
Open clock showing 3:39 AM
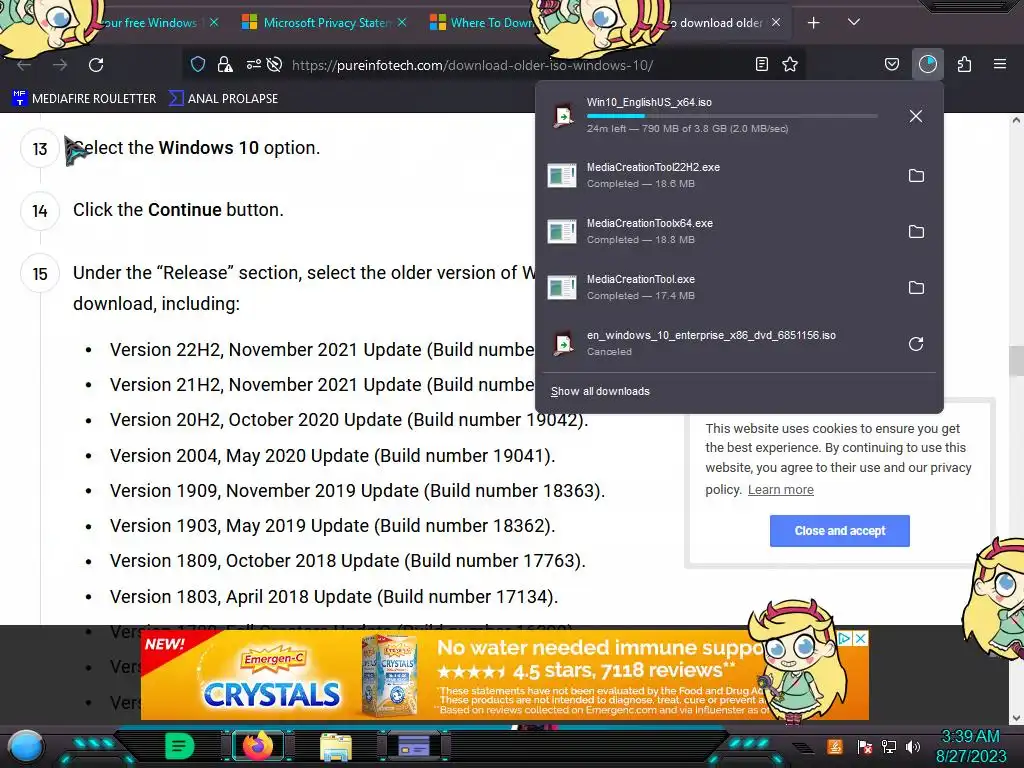[971, 746]
